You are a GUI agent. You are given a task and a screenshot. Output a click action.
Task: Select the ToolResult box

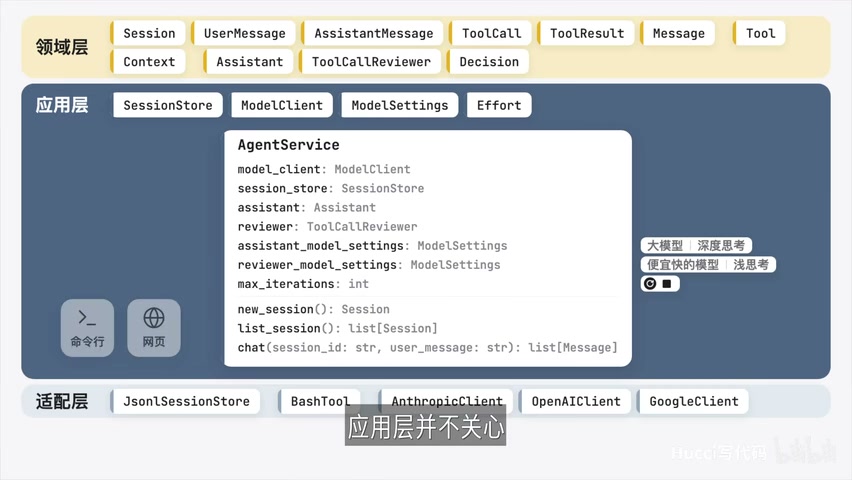click(x=586, y=33)
